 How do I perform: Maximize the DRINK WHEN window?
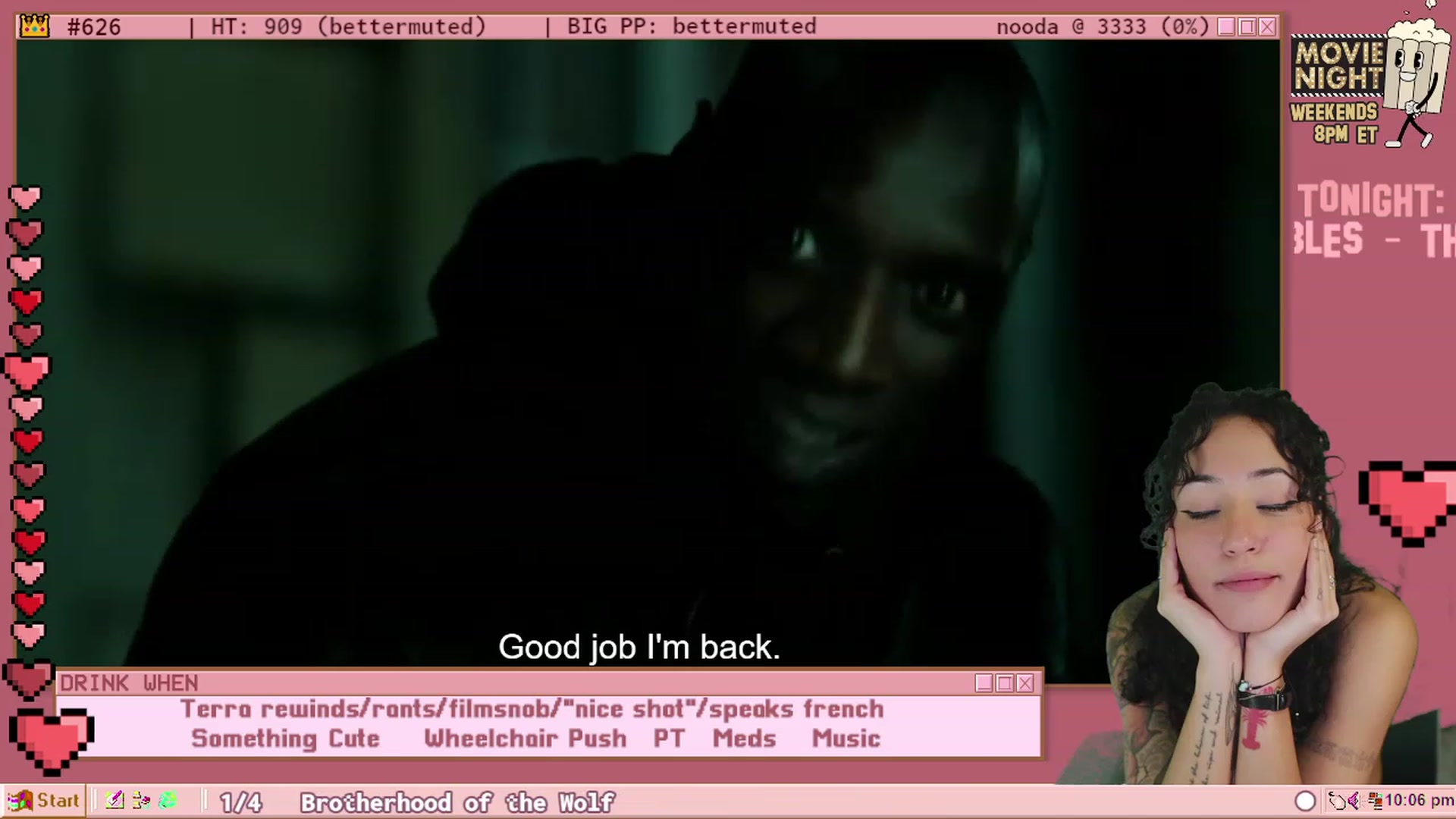click(1005, 683)
